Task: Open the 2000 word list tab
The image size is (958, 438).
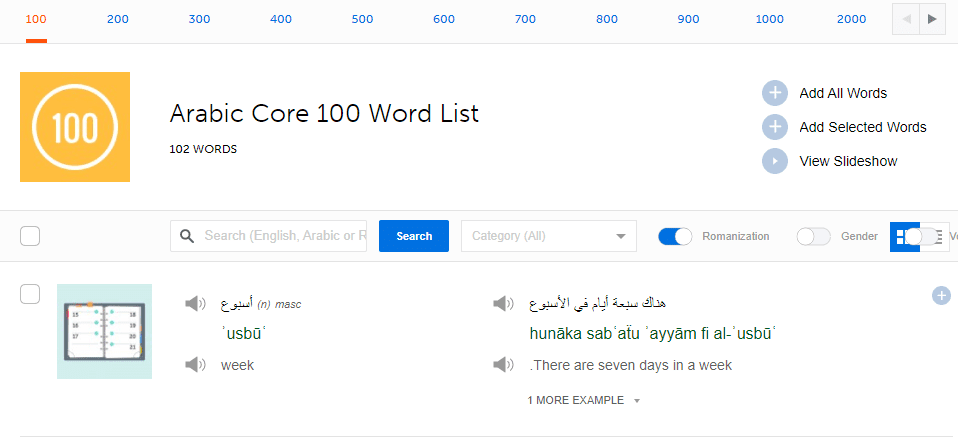Action: tap(851, 19)
